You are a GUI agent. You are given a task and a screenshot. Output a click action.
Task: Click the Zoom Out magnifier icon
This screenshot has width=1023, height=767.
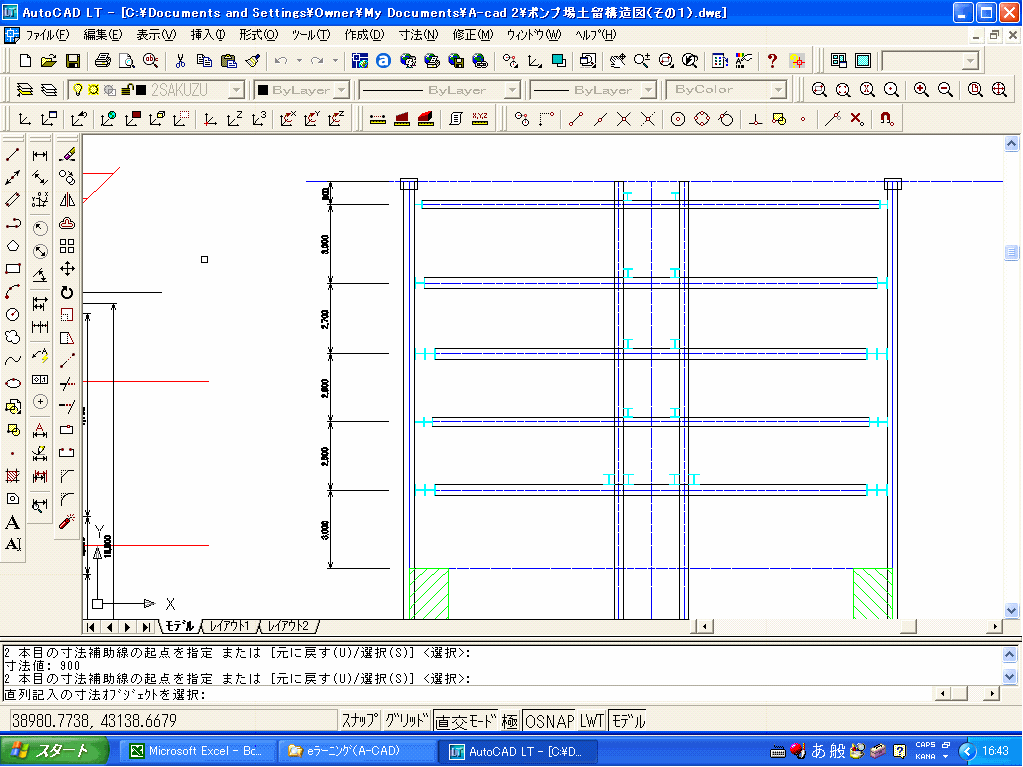pyautogui.click(x=945, y=89)
